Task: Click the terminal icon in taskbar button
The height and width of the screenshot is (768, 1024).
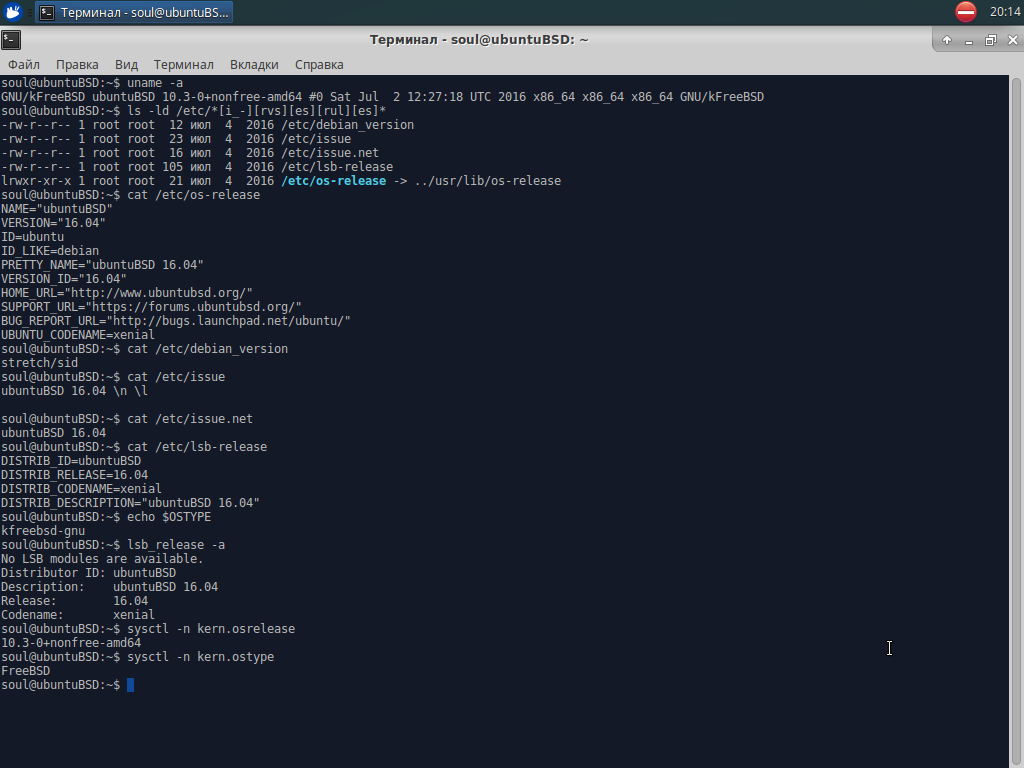Action: pyautogui.click(x=47, y=12)
